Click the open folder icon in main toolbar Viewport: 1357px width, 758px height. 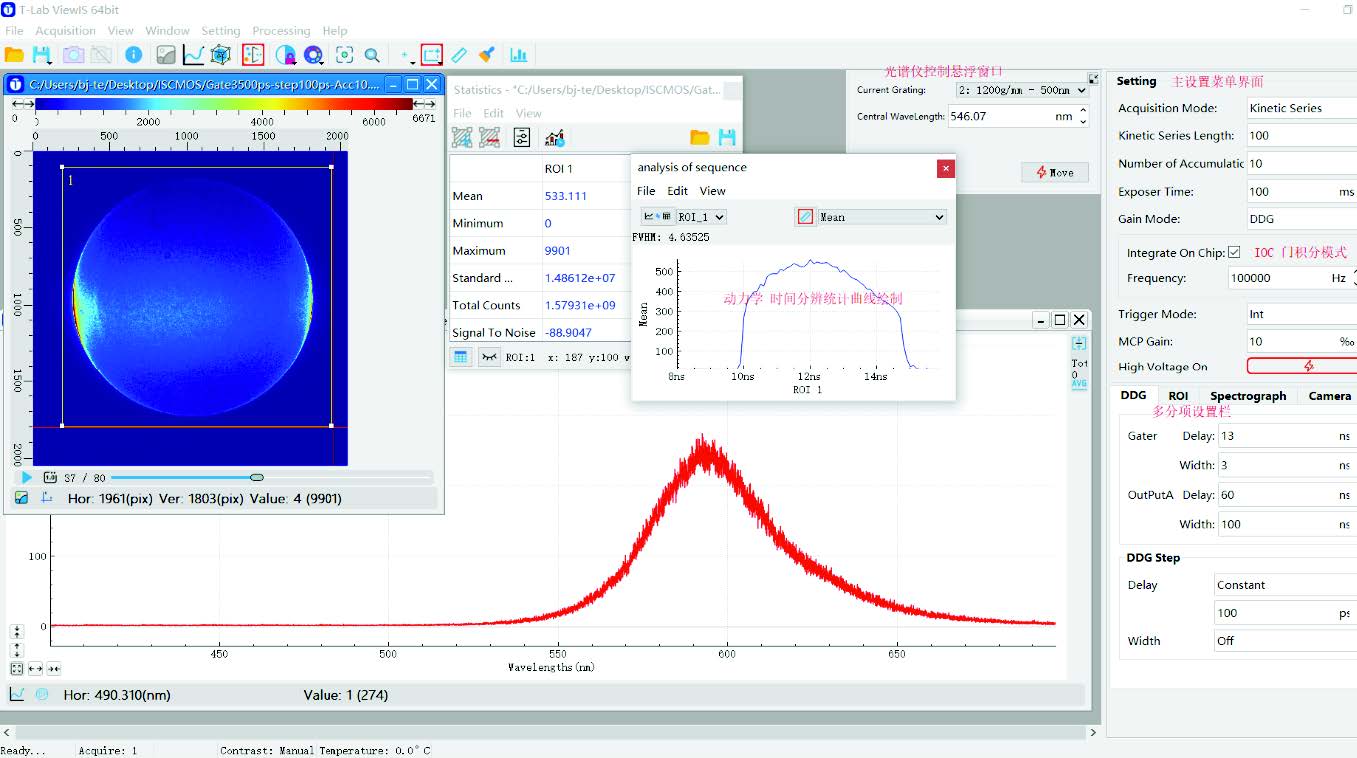click(14, 55)
